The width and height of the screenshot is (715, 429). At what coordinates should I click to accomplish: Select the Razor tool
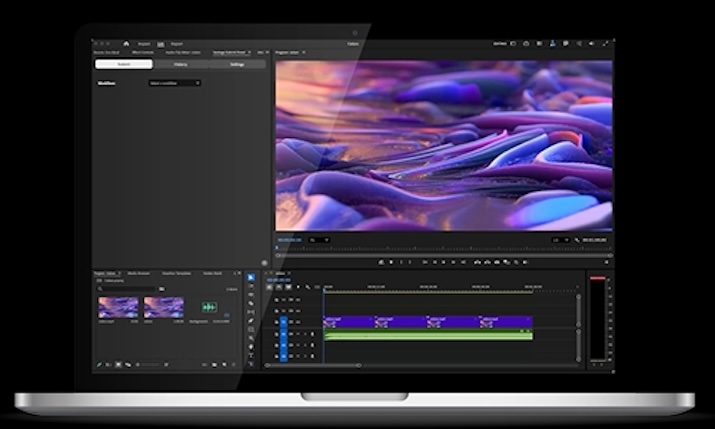pos(251,304)
